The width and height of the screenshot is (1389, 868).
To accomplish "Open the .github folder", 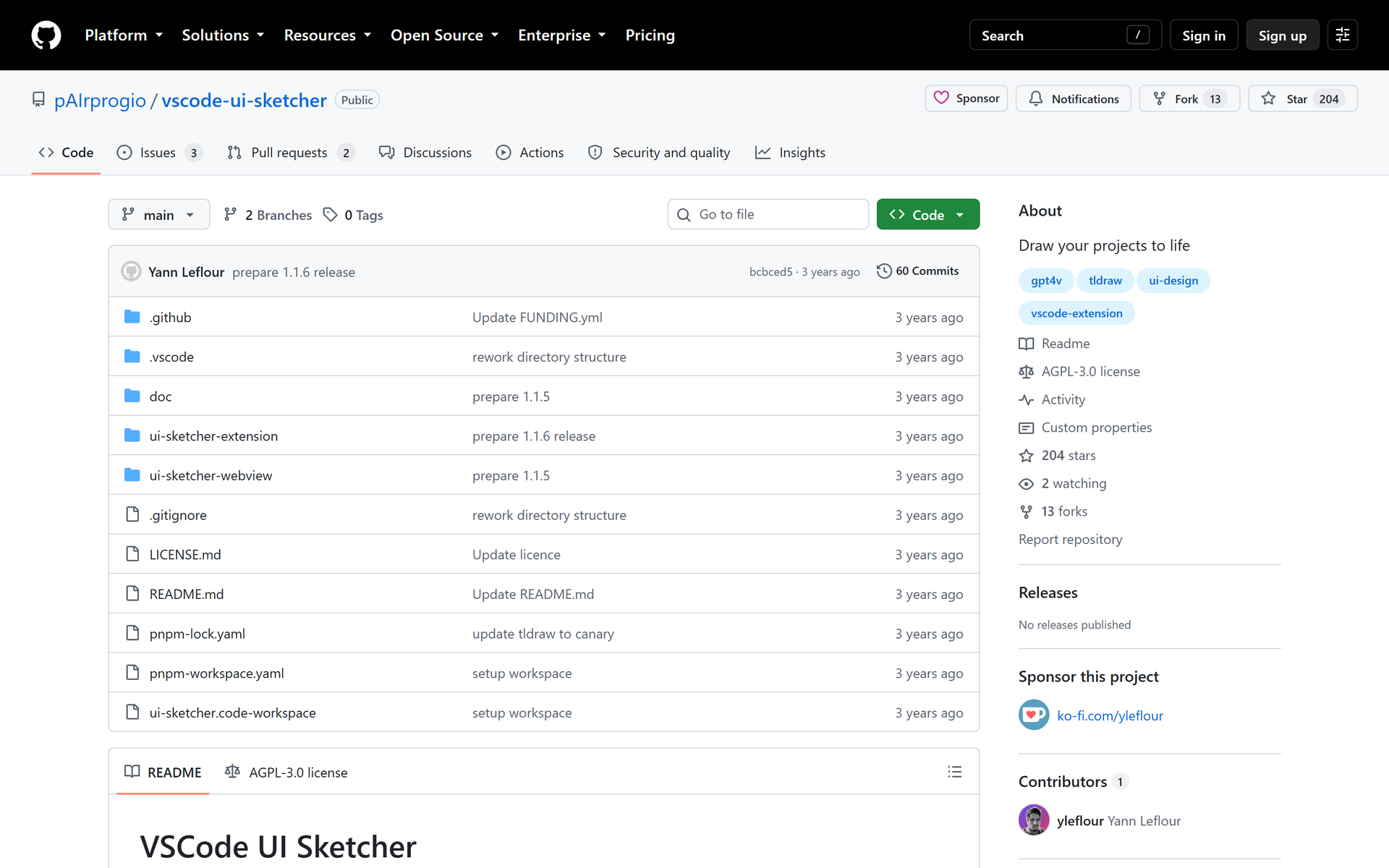I will [x=170, y=317].
